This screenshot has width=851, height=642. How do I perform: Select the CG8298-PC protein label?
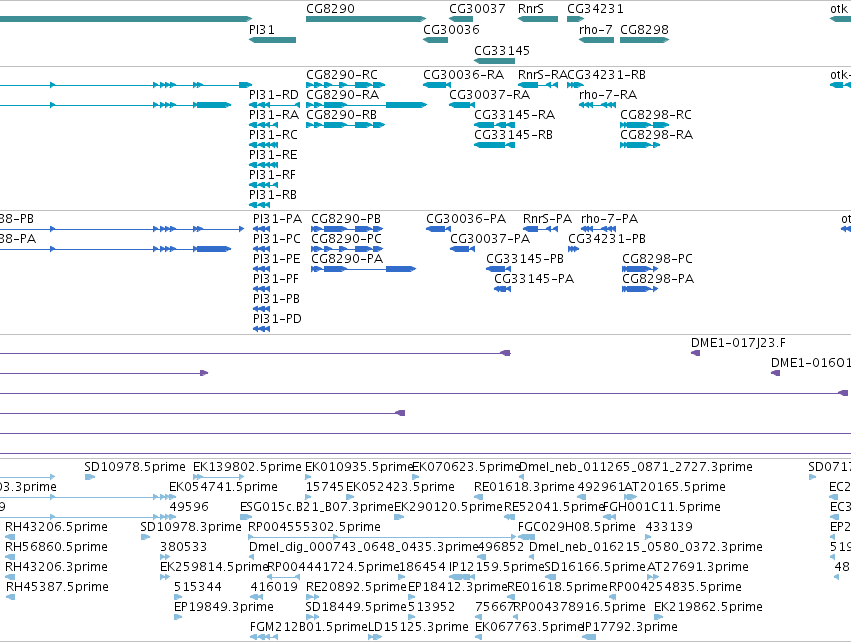pos(657,259)
